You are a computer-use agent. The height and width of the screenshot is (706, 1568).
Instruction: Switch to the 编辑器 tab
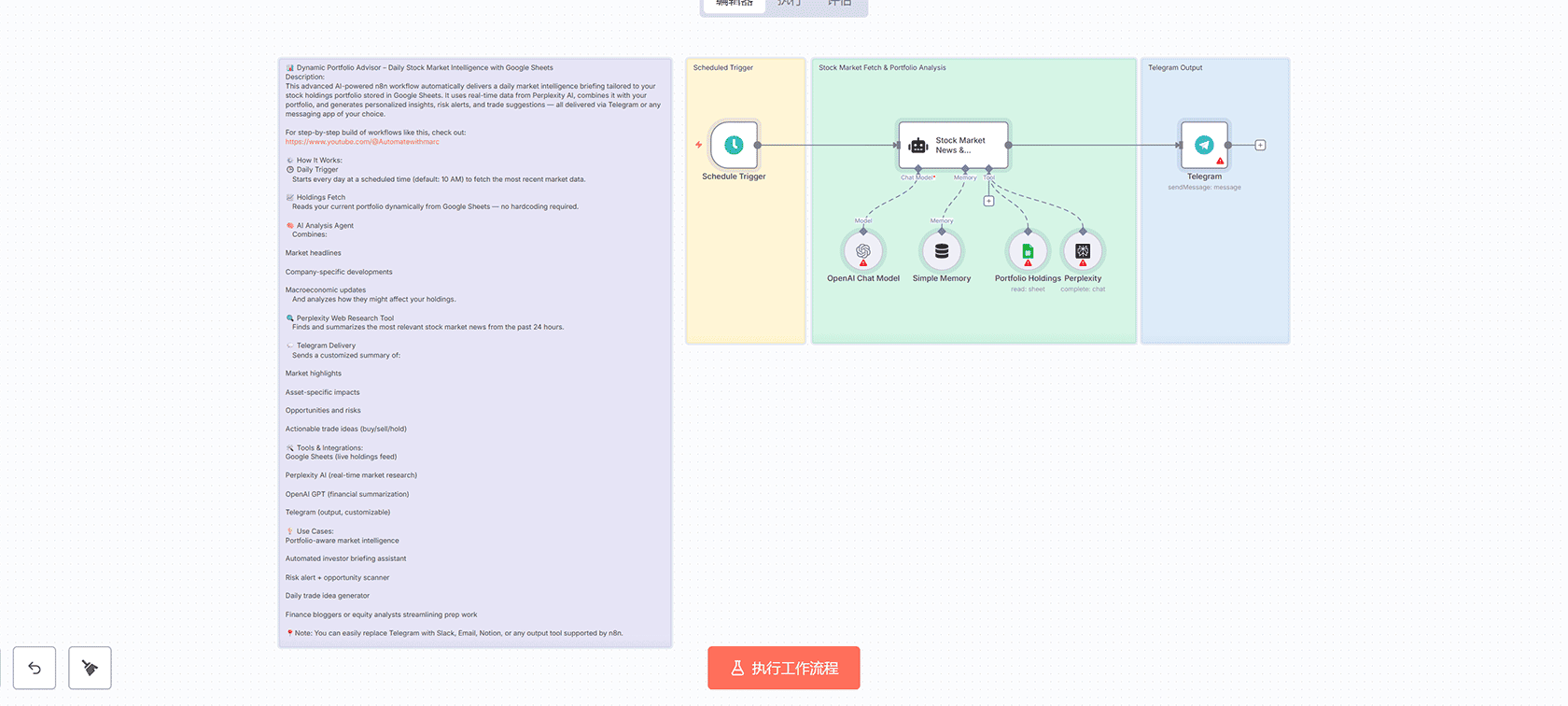(734, 4)
